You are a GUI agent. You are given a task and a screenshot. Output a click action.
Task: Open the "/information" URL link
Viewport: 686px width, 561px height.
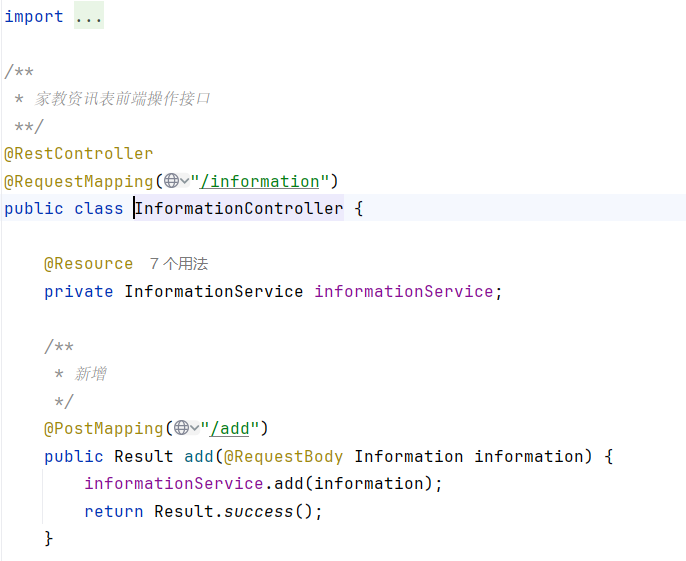260,181
